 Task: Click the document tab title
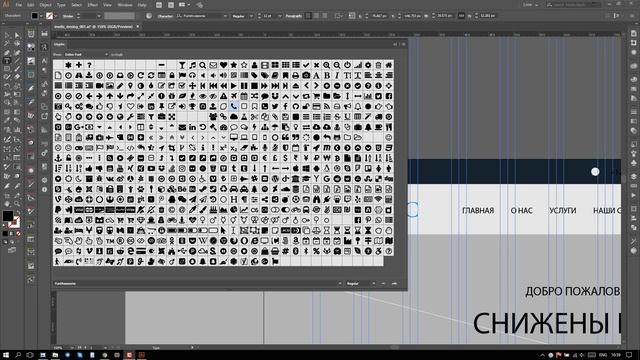[x=93, y=27]
